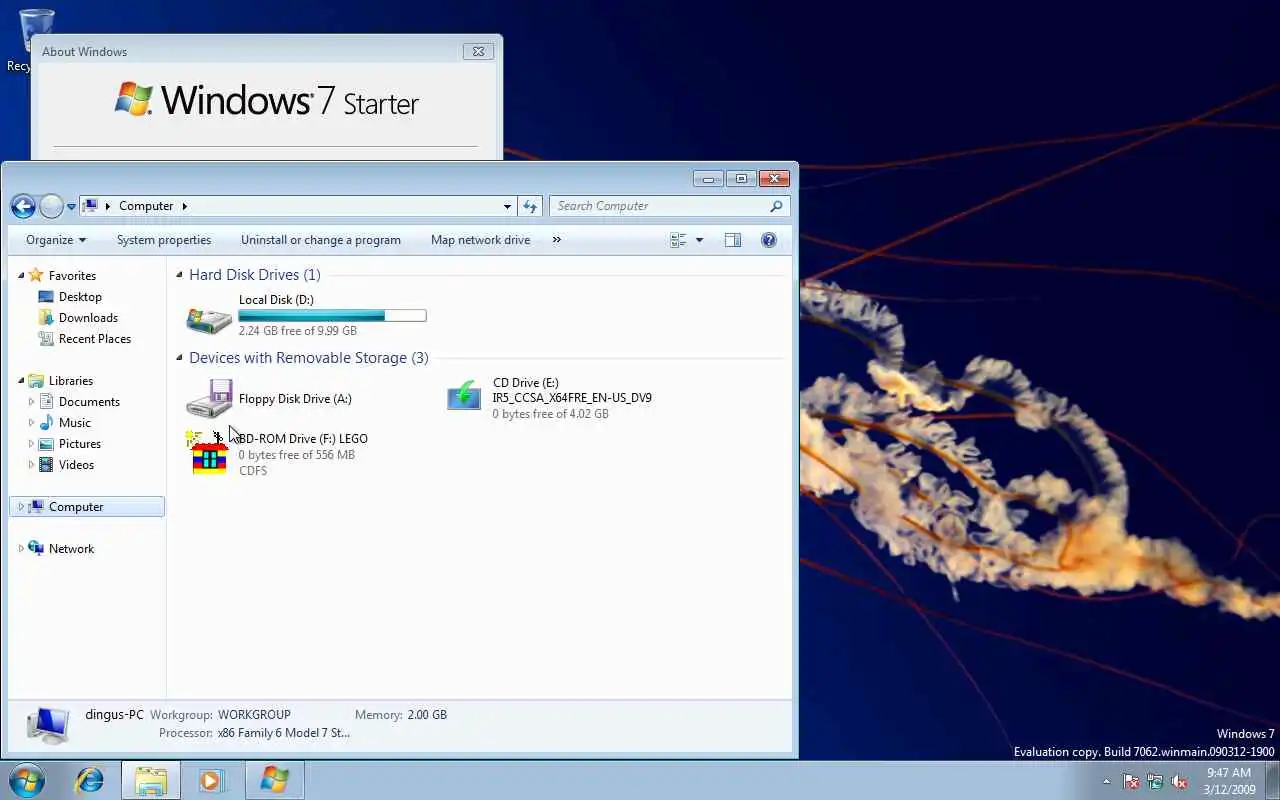This screenshot has width=1280, height=800.
Task: Click the volume speaker tray icon
Action: pos(1180,781)
